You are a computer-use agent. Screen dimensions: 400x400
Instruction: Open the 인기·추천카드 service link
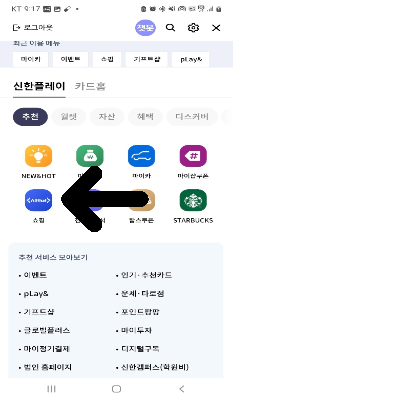pyautogui.click(x=146, y=275)
